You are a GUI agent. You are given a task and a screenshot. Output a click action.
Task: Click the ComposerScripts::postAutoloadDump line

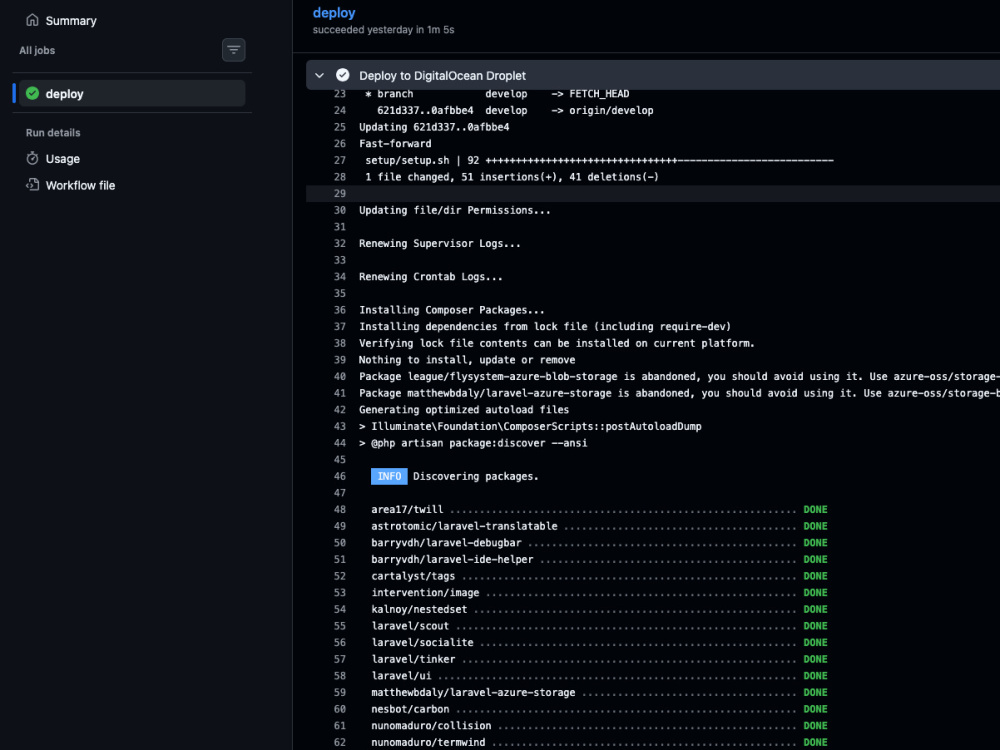pyautogui.click(x=530, y=426)
